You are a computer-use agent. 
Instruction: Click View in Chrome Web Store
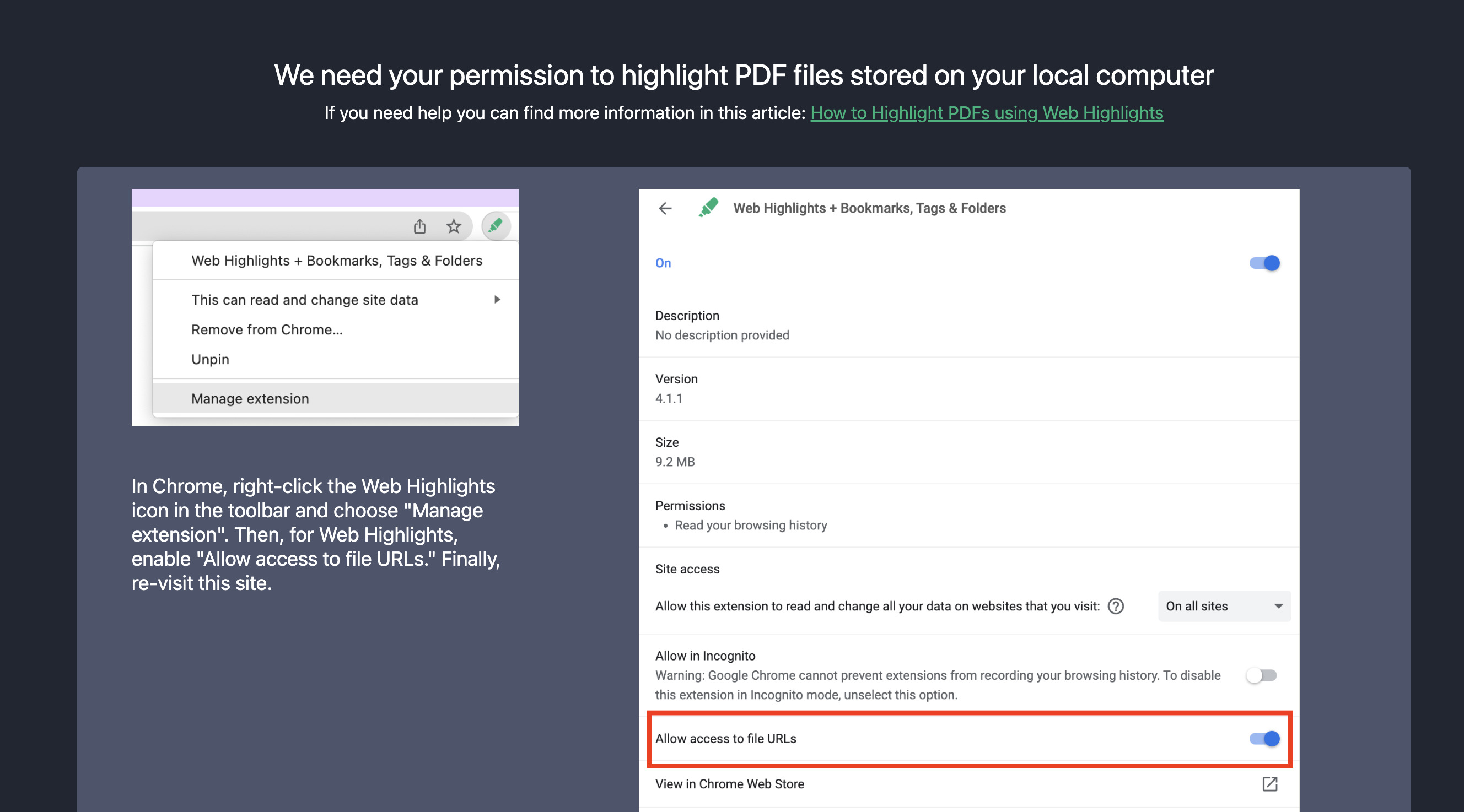pyautogui.click(x=730, y=784)
